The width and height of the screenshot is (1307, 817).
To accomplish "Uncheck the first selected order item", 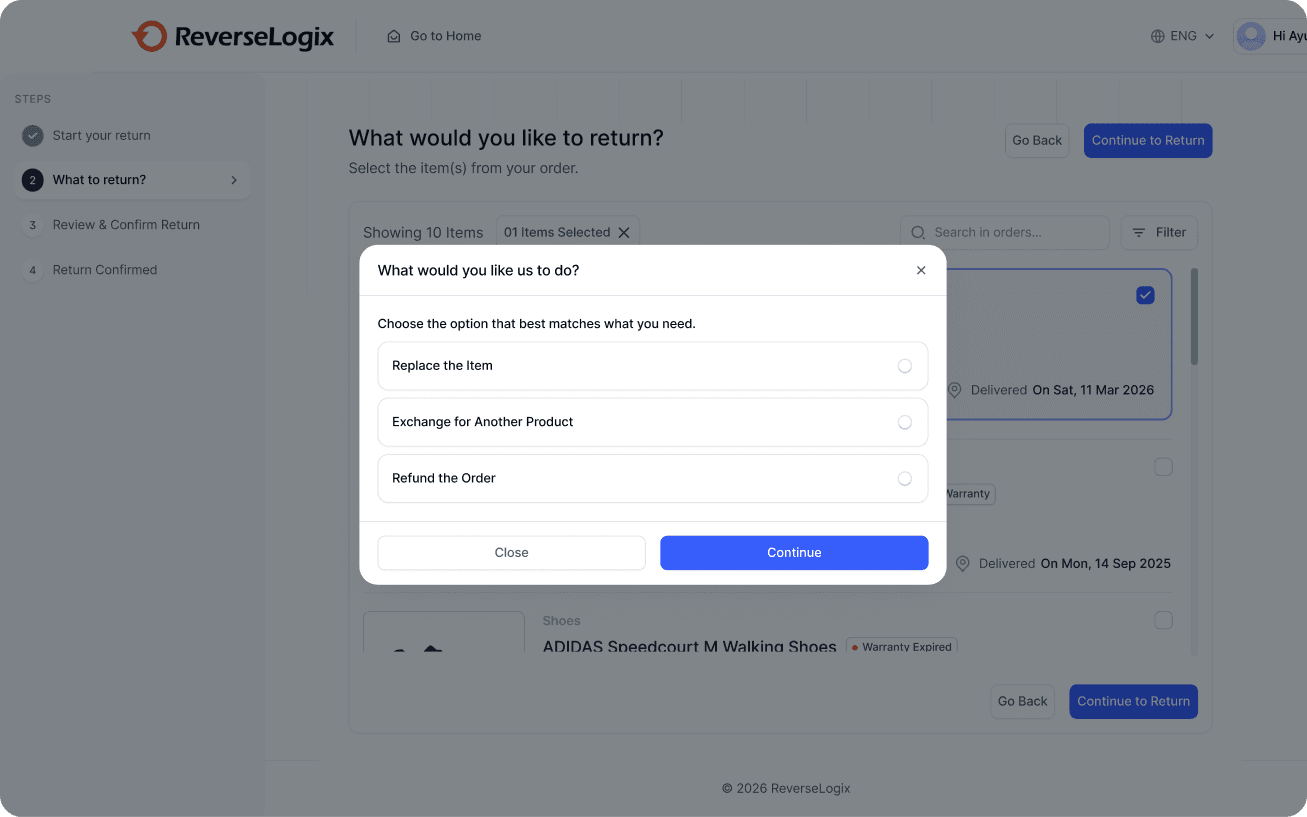I will pyautogui.click(x=1145, y=295).
